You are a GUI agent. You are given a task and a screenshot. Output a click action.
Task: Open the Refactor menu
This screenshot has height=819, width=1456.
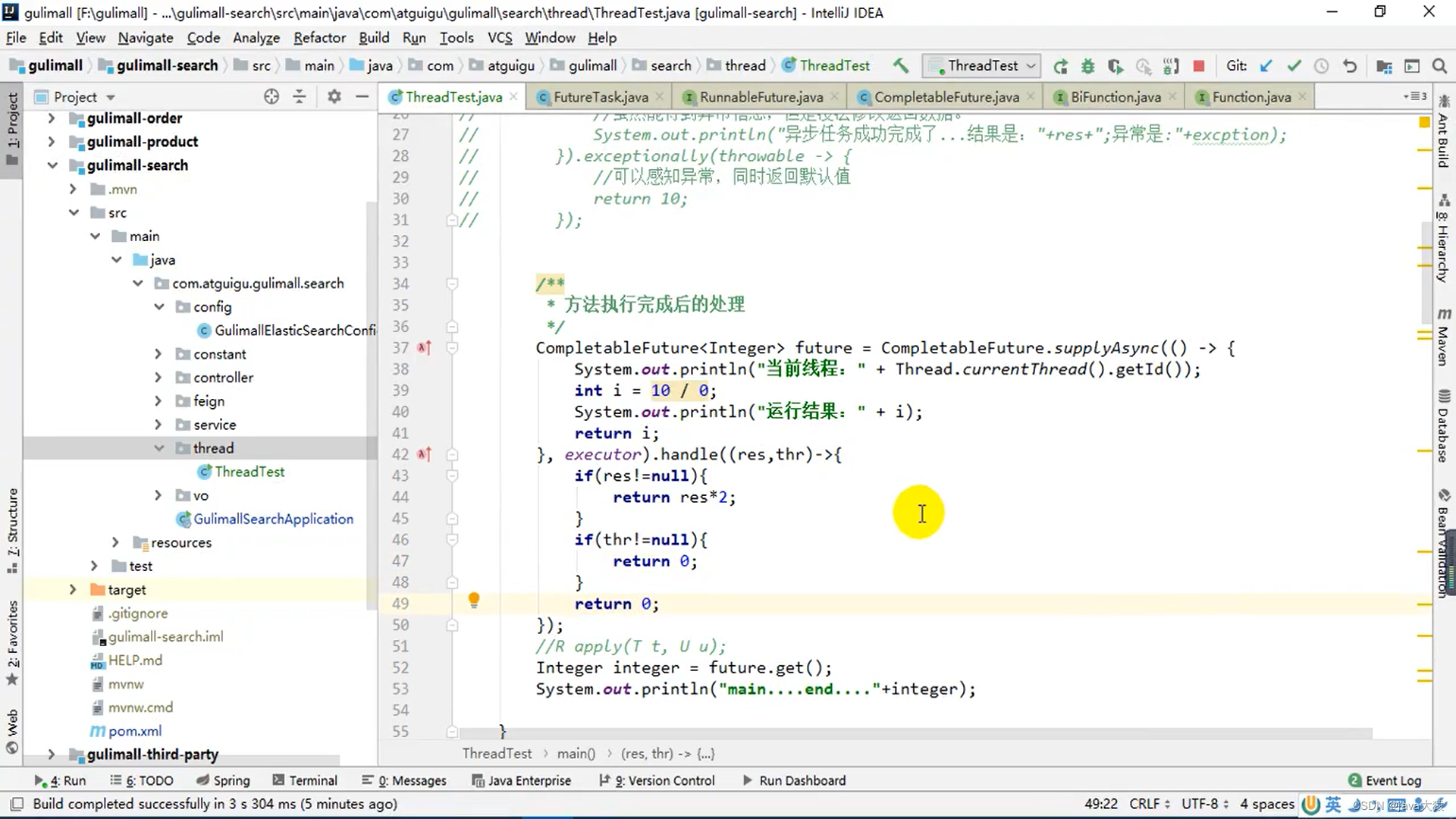point(319,37)
